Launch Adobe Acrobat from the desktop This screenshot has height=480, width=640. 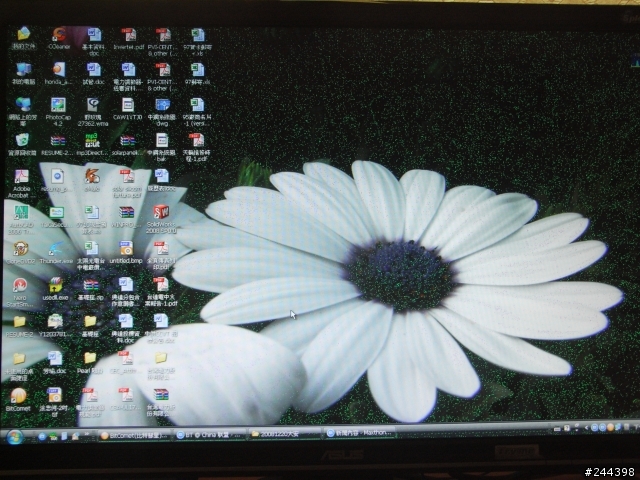pyautogui.click(x=22, y=183)
